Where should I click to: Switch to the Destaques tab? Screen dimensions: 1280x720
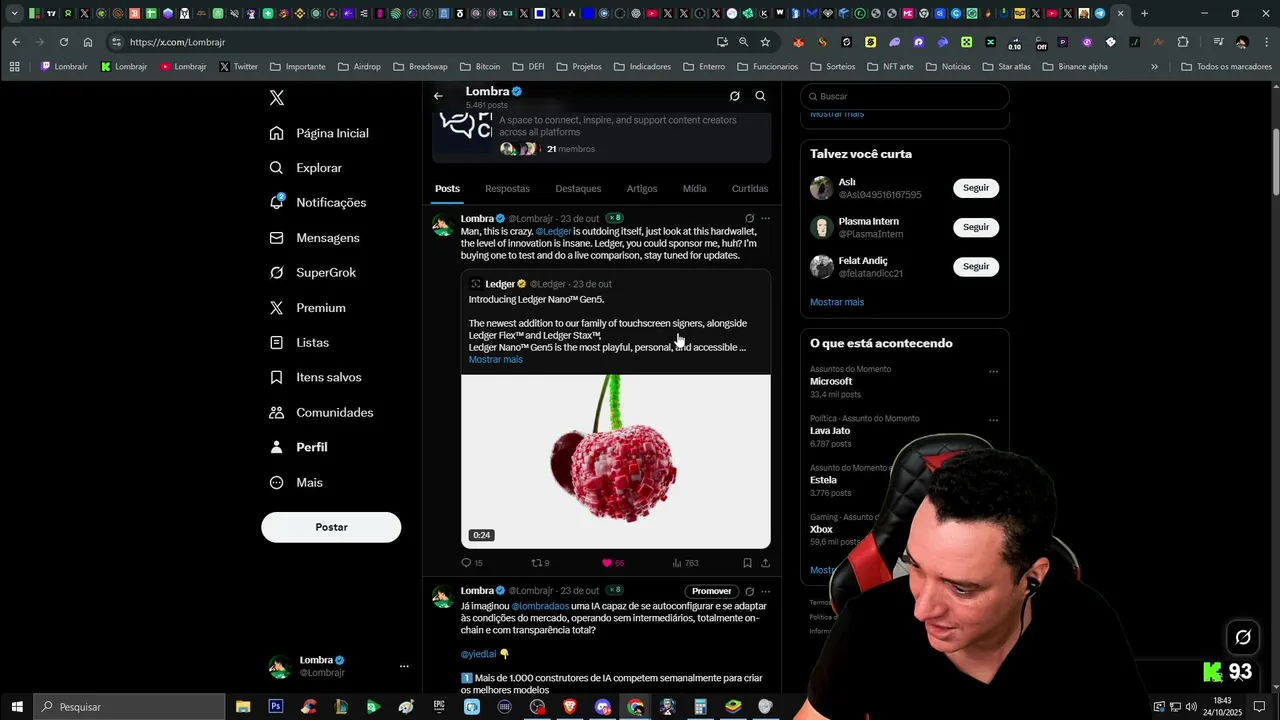pyautogui.click(x=578, y=188)
